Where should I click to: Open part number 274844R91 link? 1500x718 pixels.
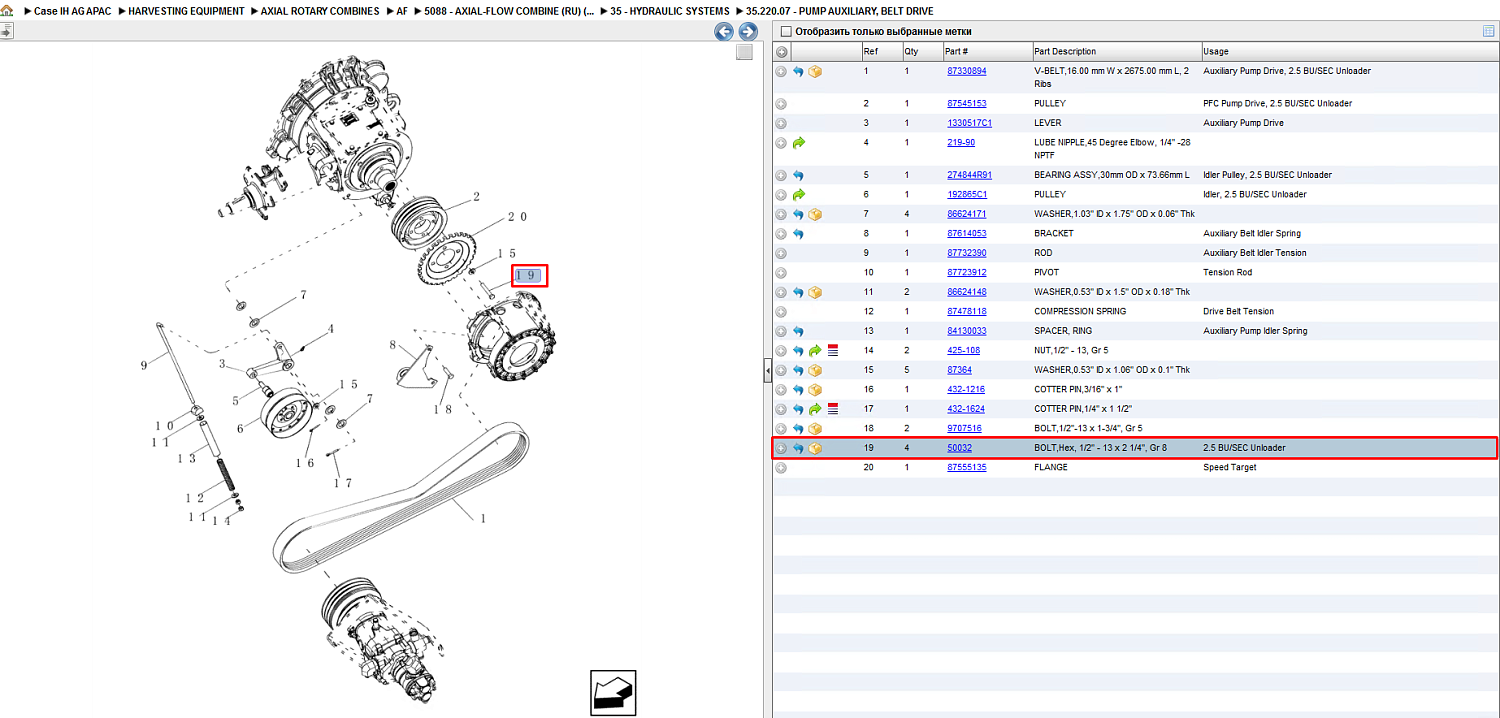(969, 175)
